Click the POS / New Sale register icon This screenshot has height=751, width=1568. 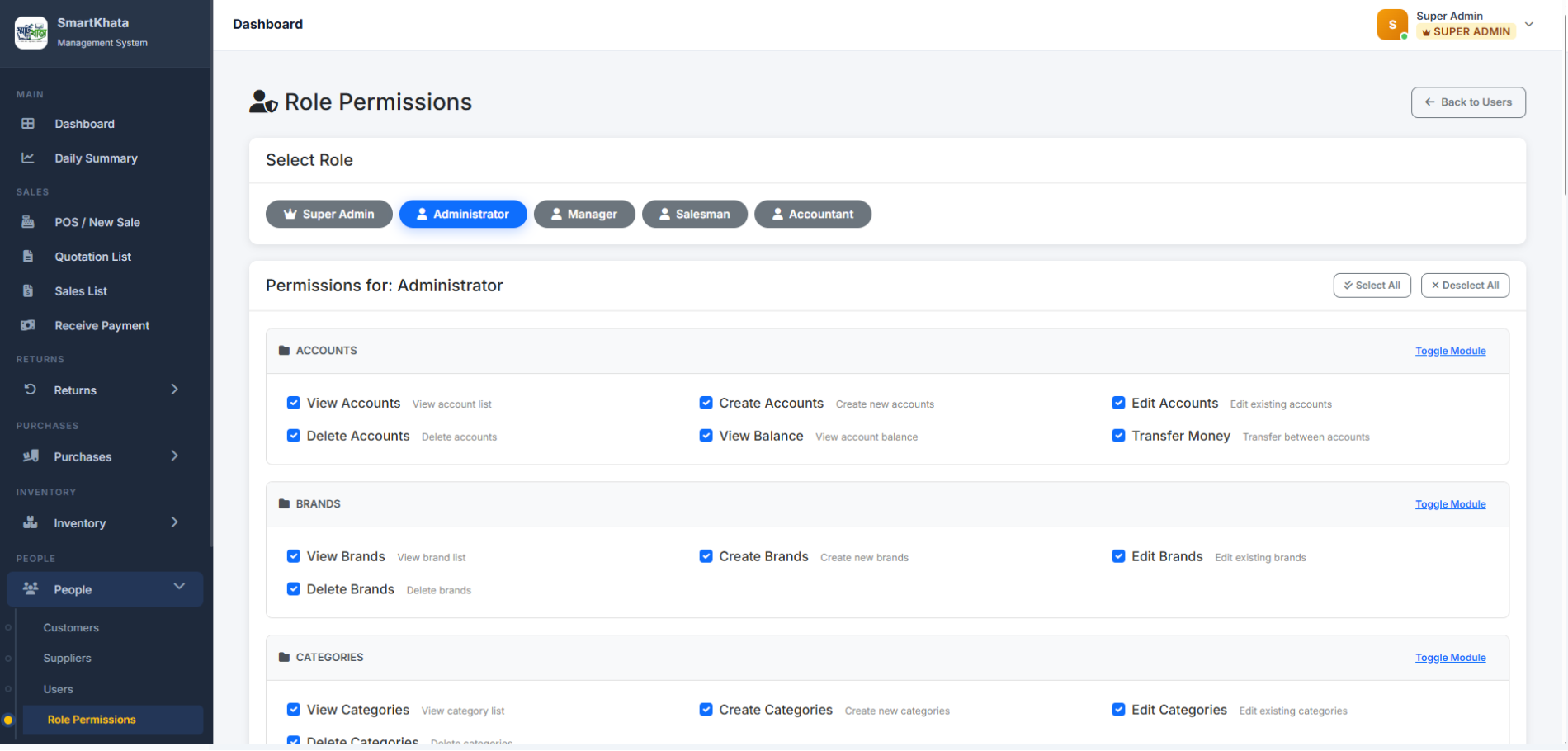(28, 222)
